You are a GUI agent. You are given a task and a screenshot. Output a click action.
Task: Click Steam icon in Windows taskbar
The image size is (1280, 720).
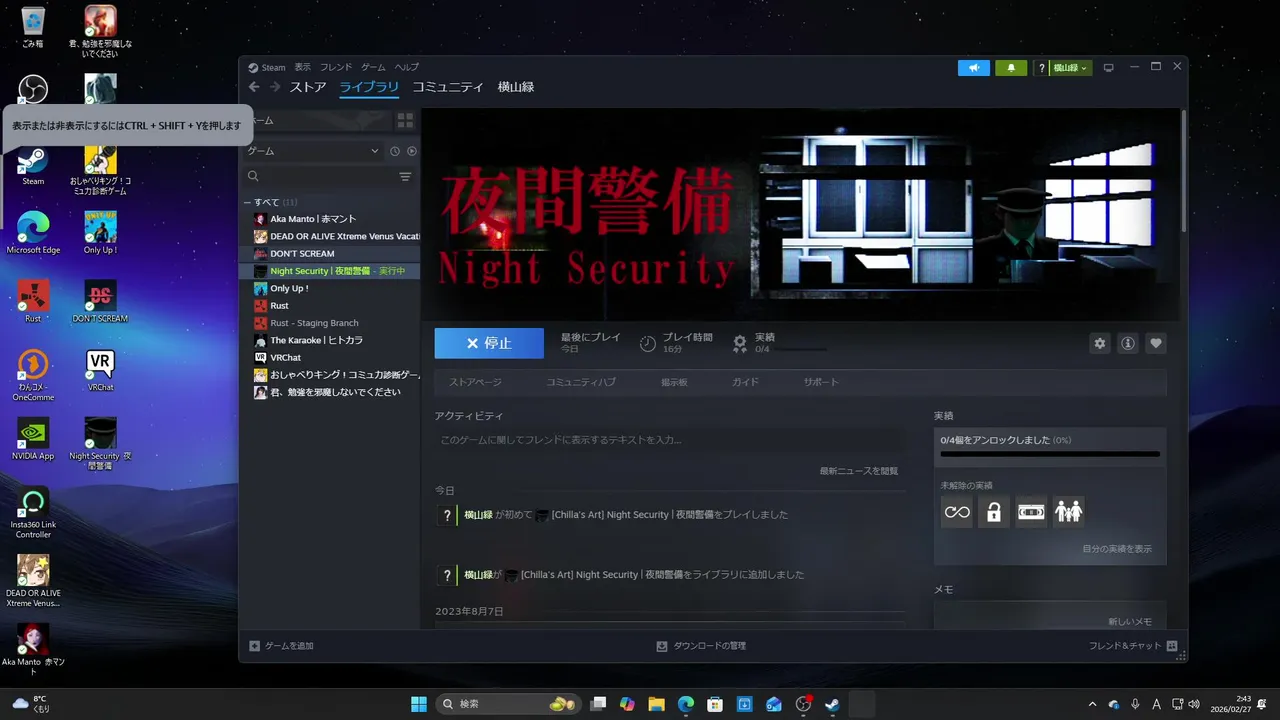(832, 704)
